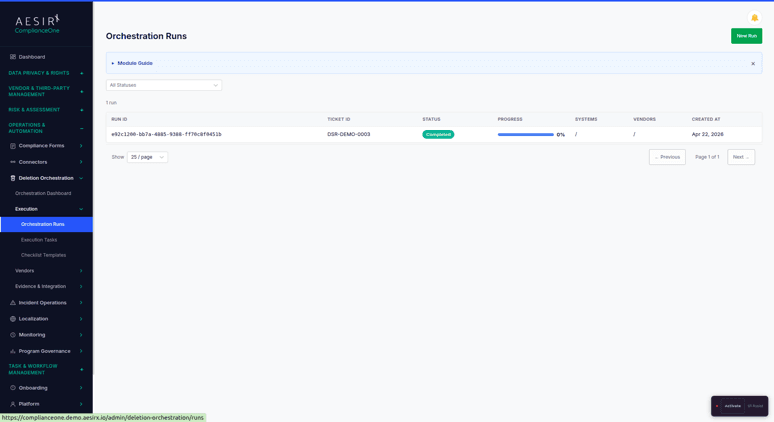The width and height of the screenshot is (774, 422).
Task: Click the 0% progress value
Action: click(560, 135)
